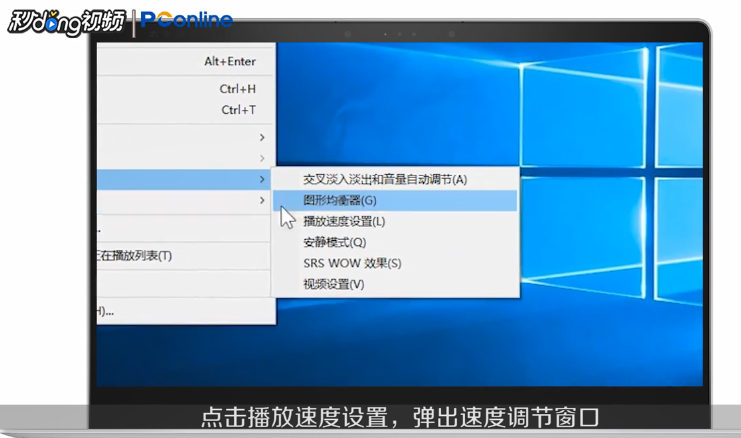Expand submenu arrow directly below the highlighted row

262,200
